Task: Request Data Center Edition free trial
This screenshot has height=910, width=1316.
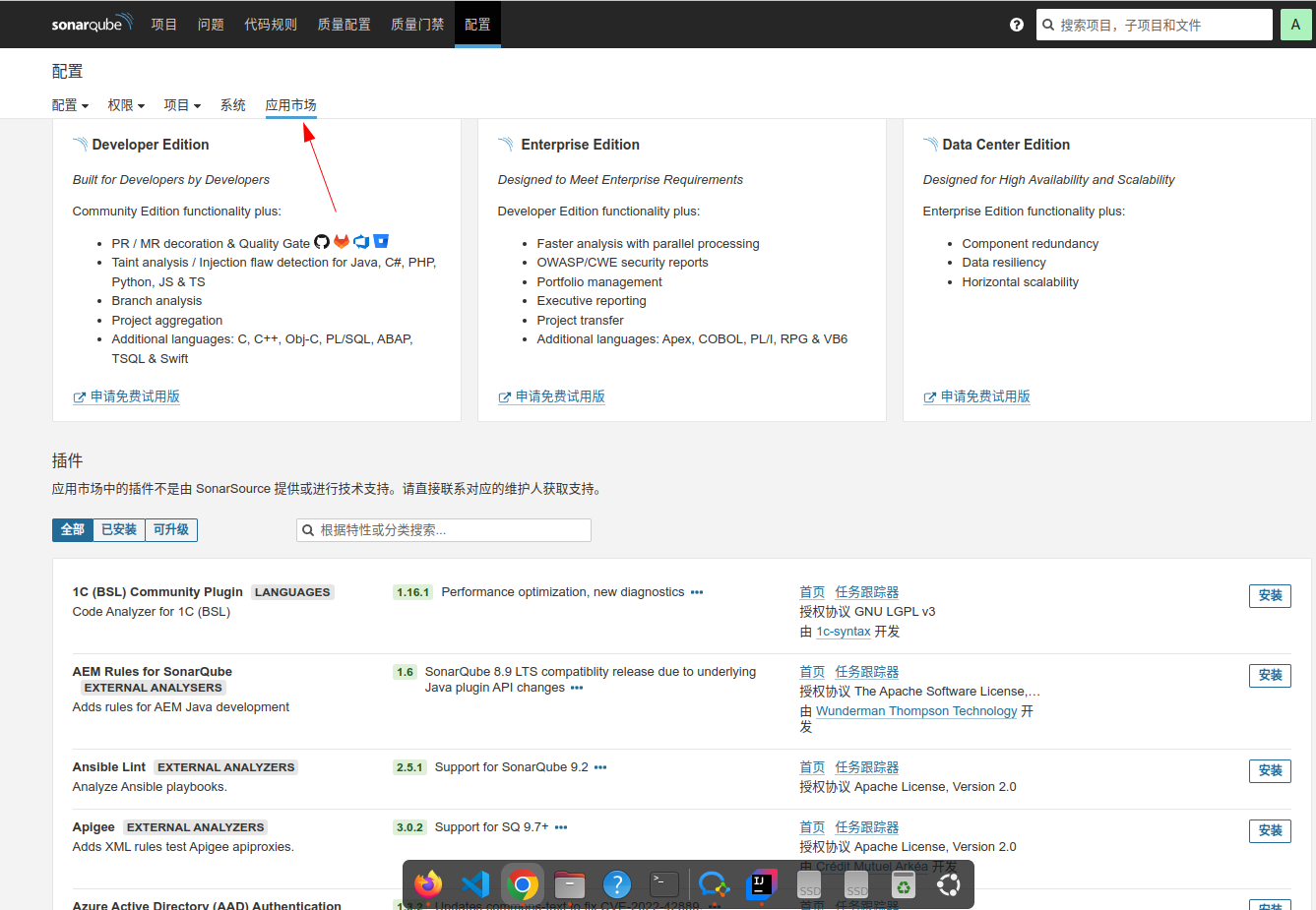Action: [x=976, y=396]
